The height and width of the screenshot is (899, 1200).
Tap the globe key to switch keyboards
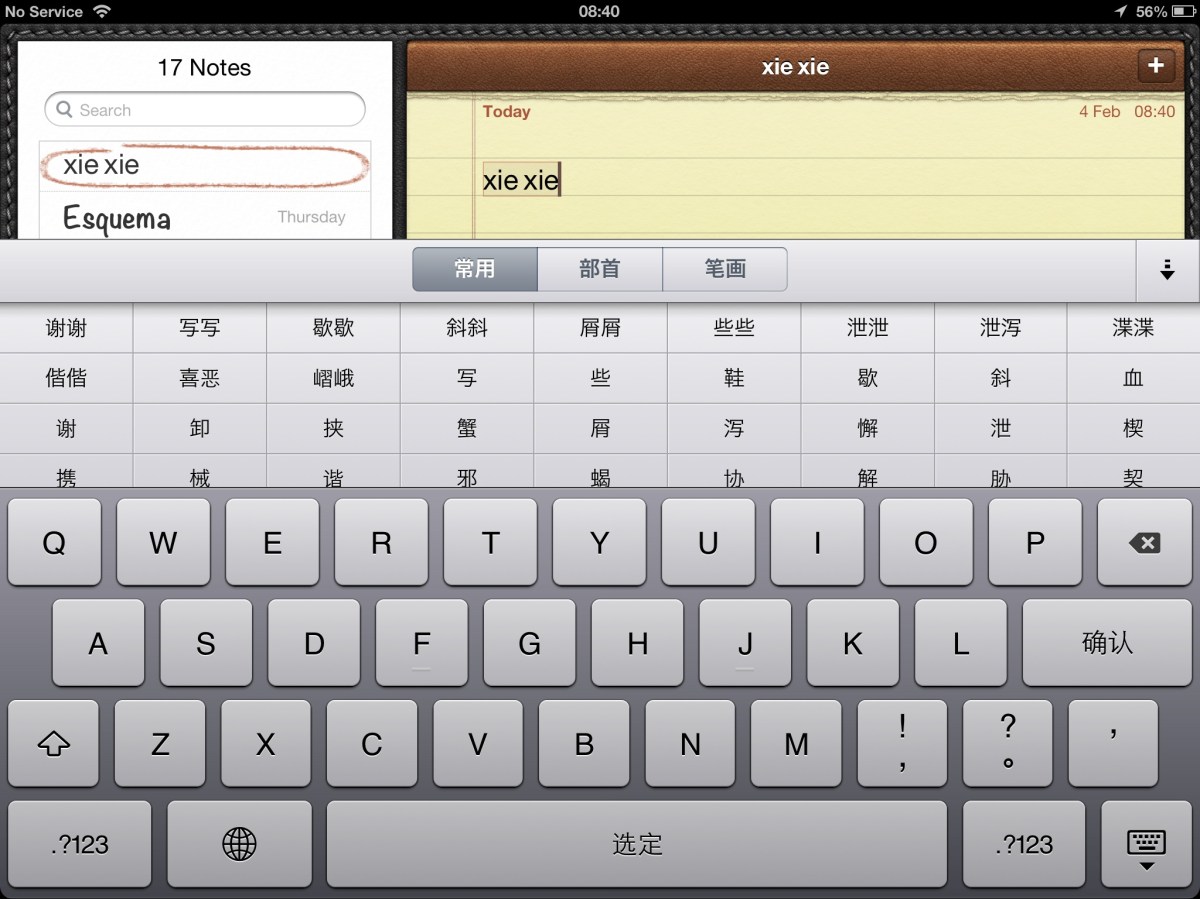coord(239,844)
